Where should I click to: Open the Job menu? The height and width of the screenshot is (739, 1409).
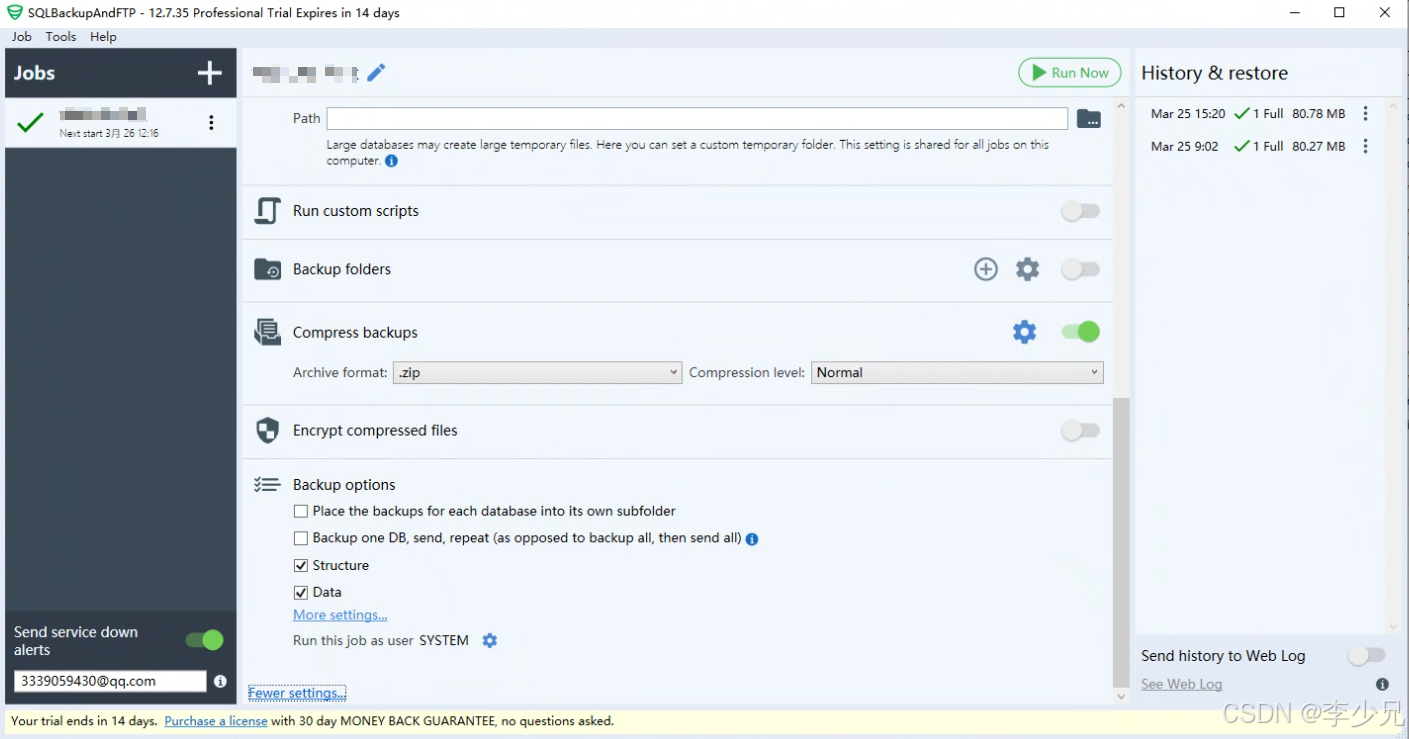click(x=21, y=37)
